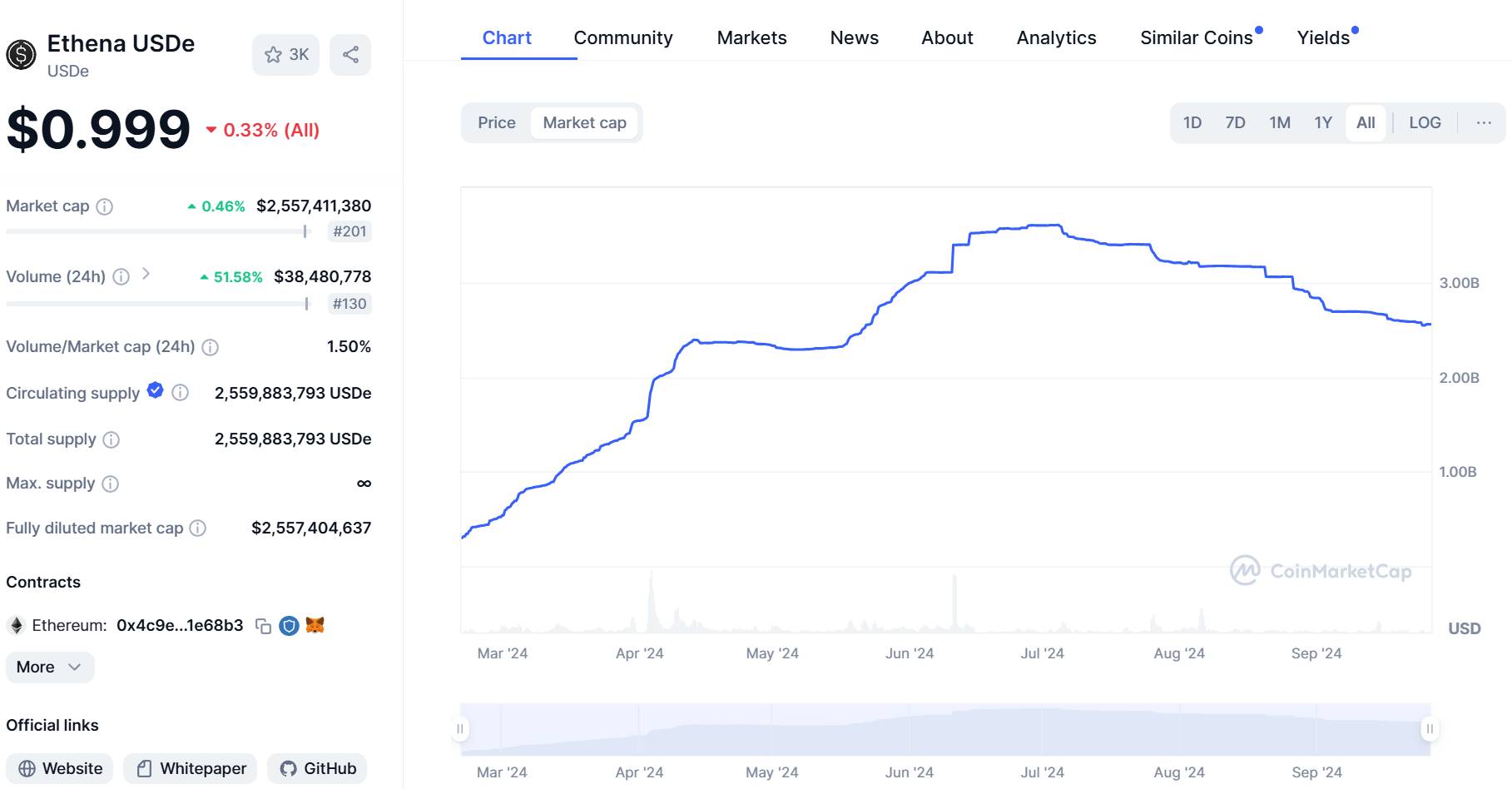Select the All time range
The image size is (1512, 789).
1366,122
